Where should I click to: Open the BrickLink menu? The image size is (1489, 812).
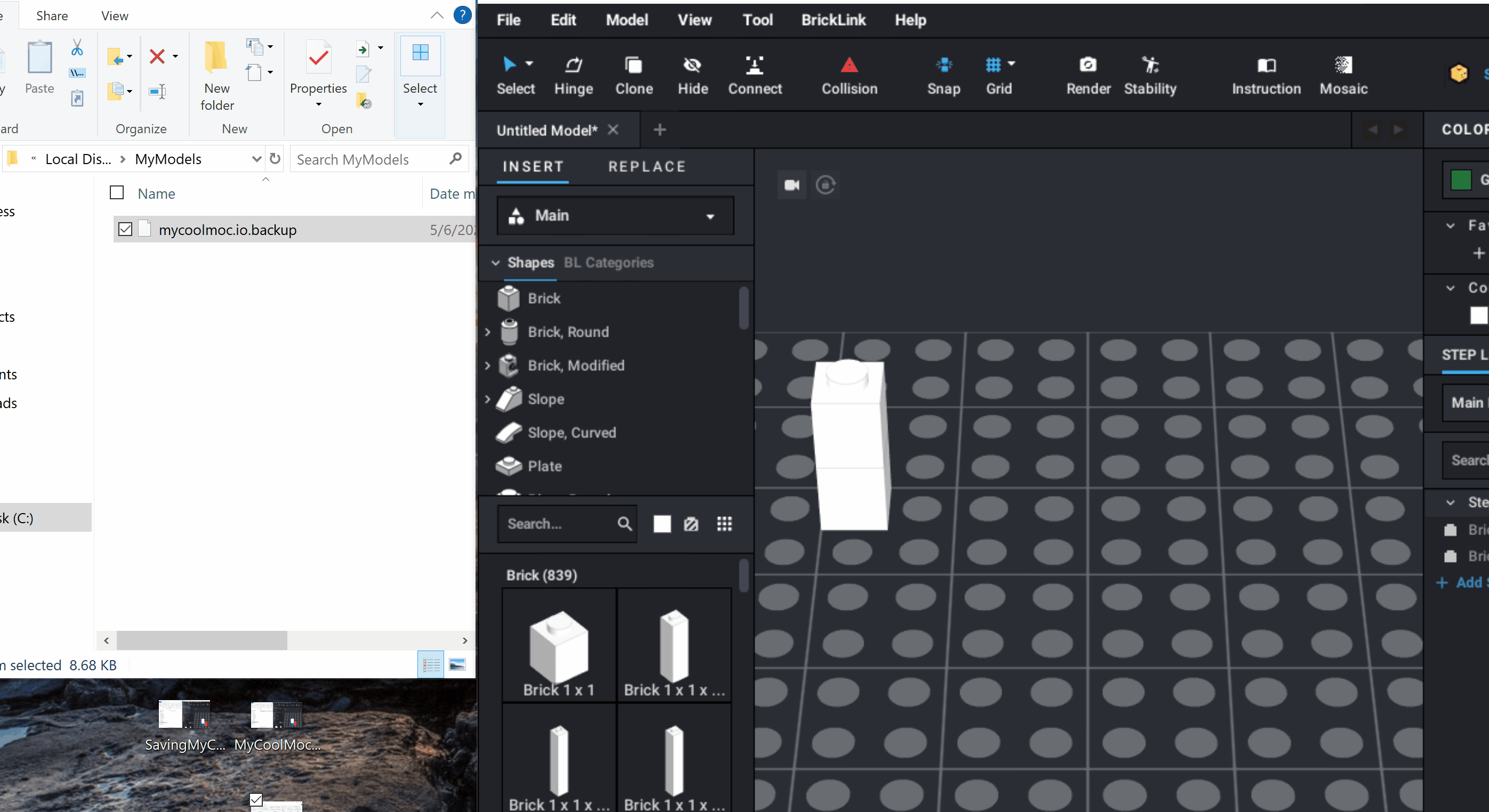tap(833, 20)
